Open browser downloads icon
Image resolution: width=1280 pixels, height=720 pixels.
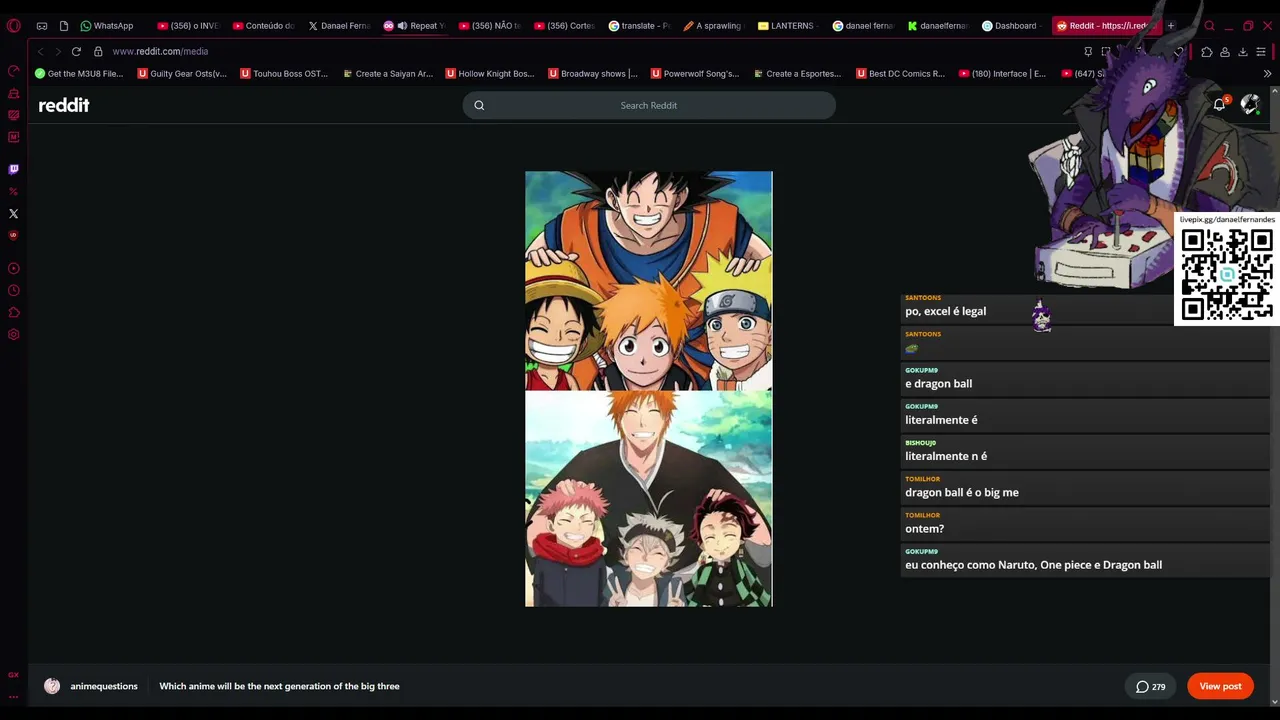point(1243,51)
